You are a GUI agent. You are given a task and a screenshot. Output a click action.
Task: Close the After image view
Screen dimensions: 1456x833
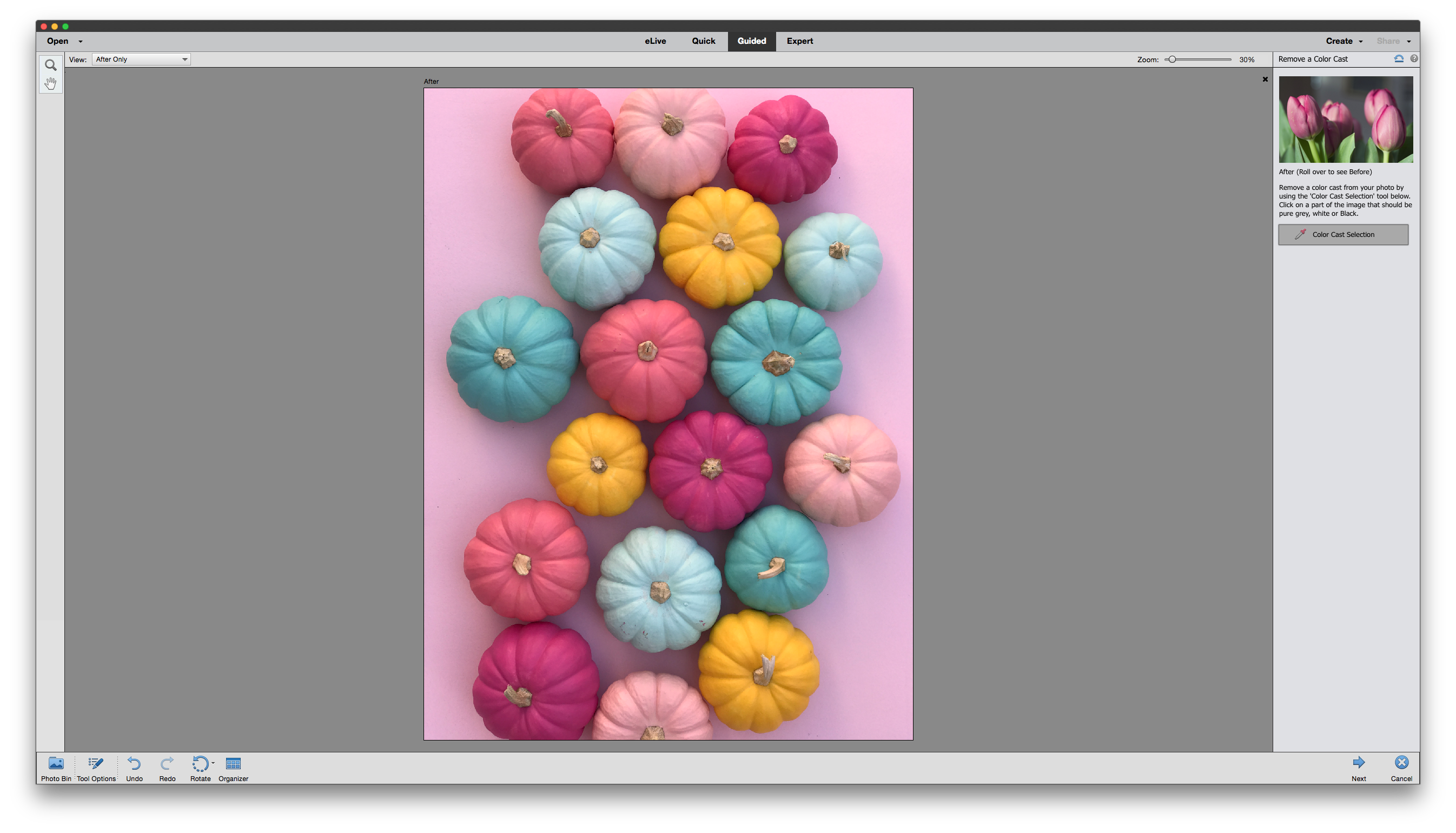[1265, 80]
